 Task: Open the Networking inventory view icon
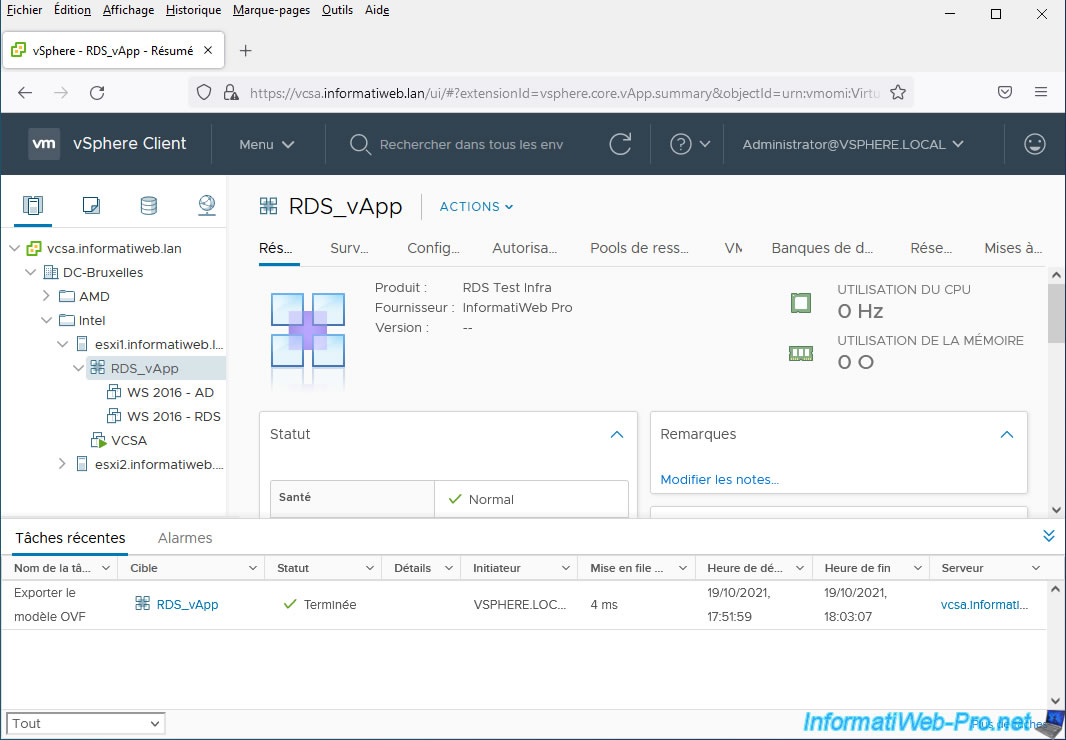pos(207,205)
